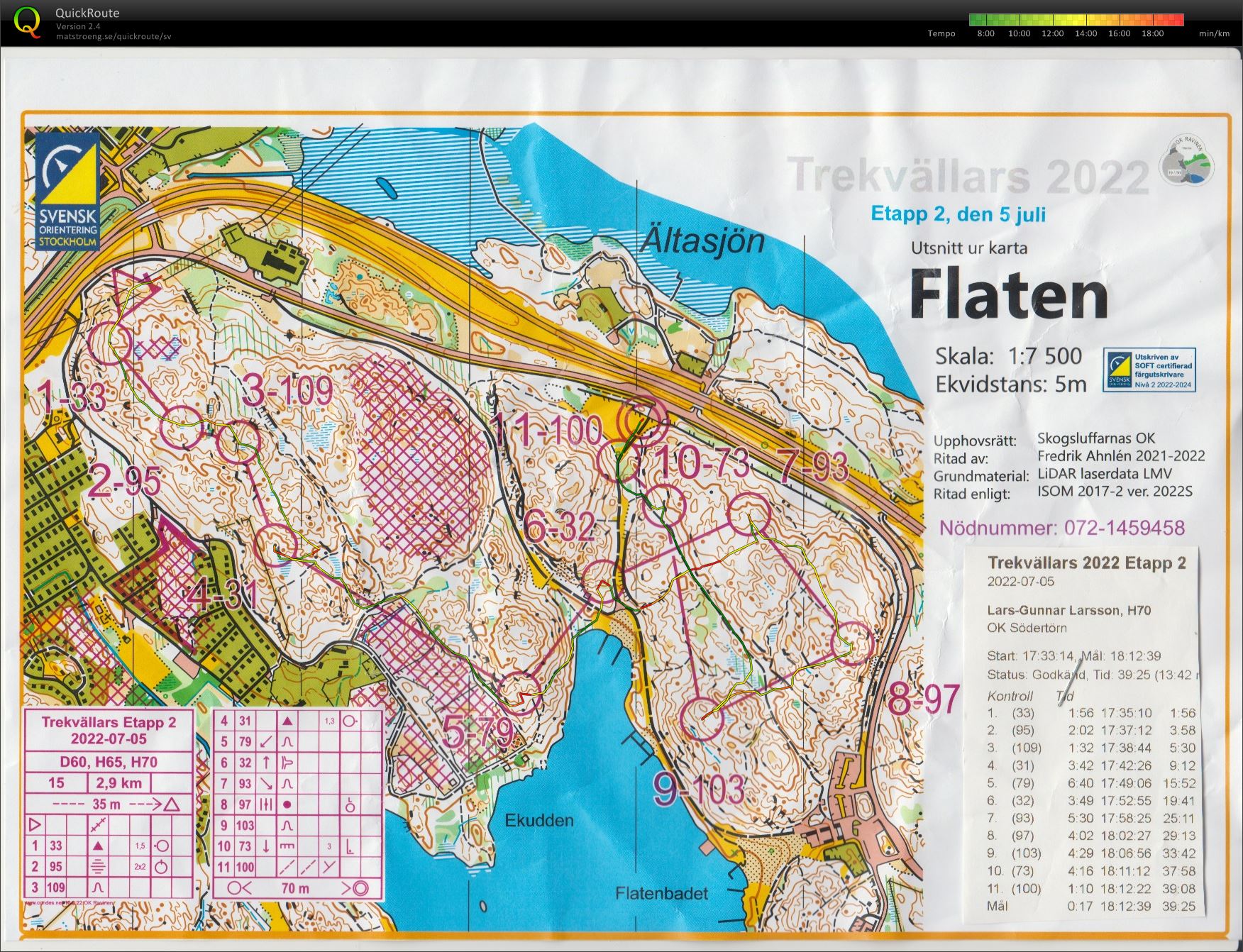
Task: Click the finish double-circle on the map
Action: 643,419
